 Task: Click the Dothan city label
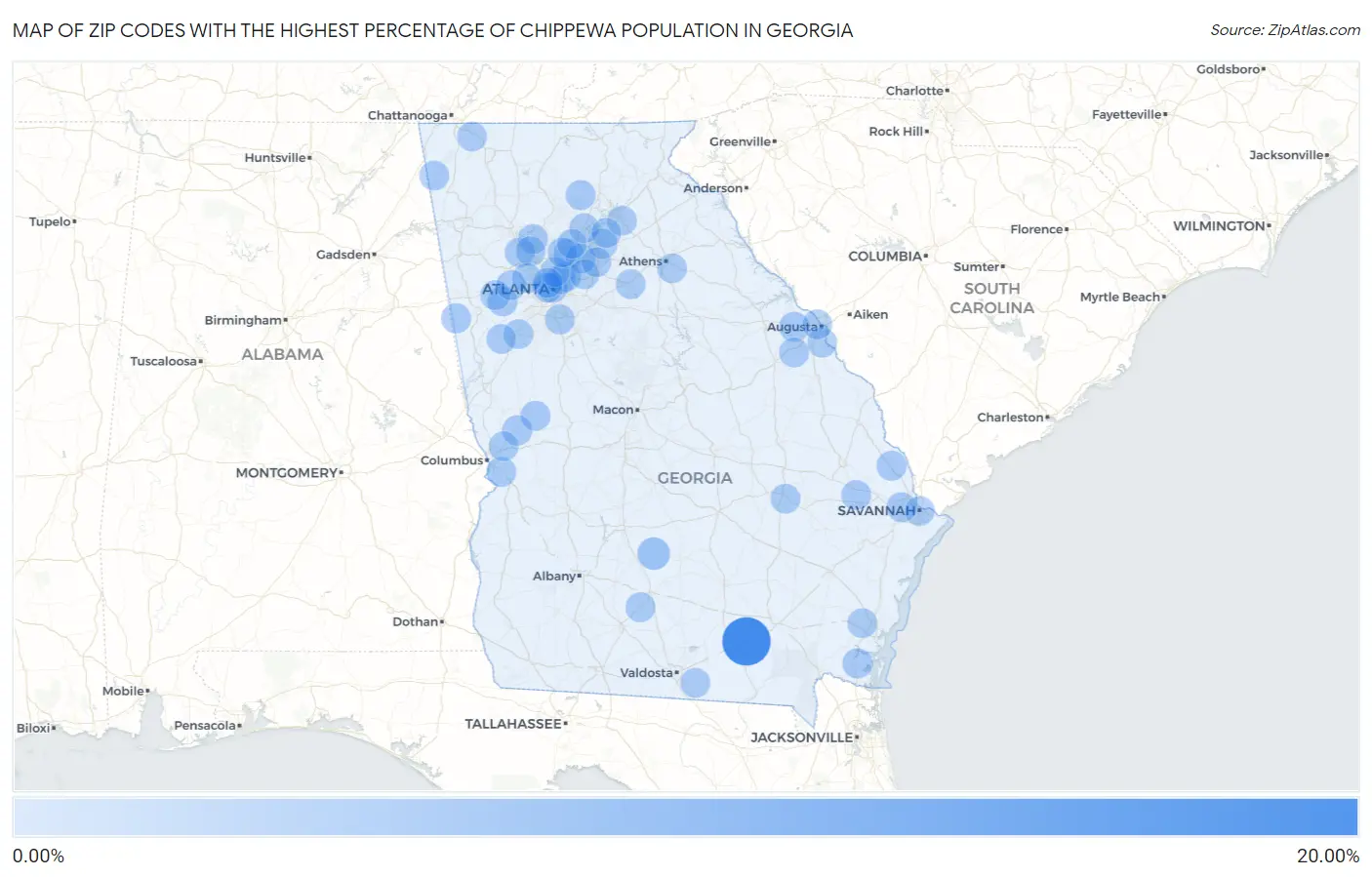(415, 621)
